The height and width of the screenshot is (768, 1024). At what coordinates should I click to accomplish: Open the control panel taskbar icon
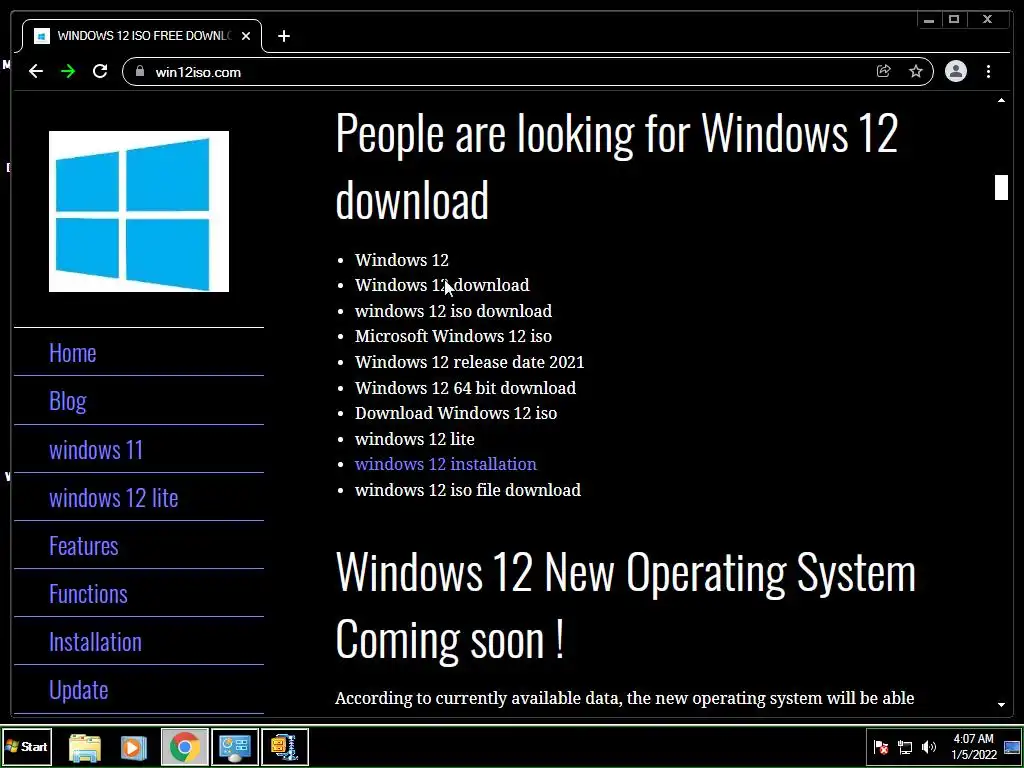235,747
